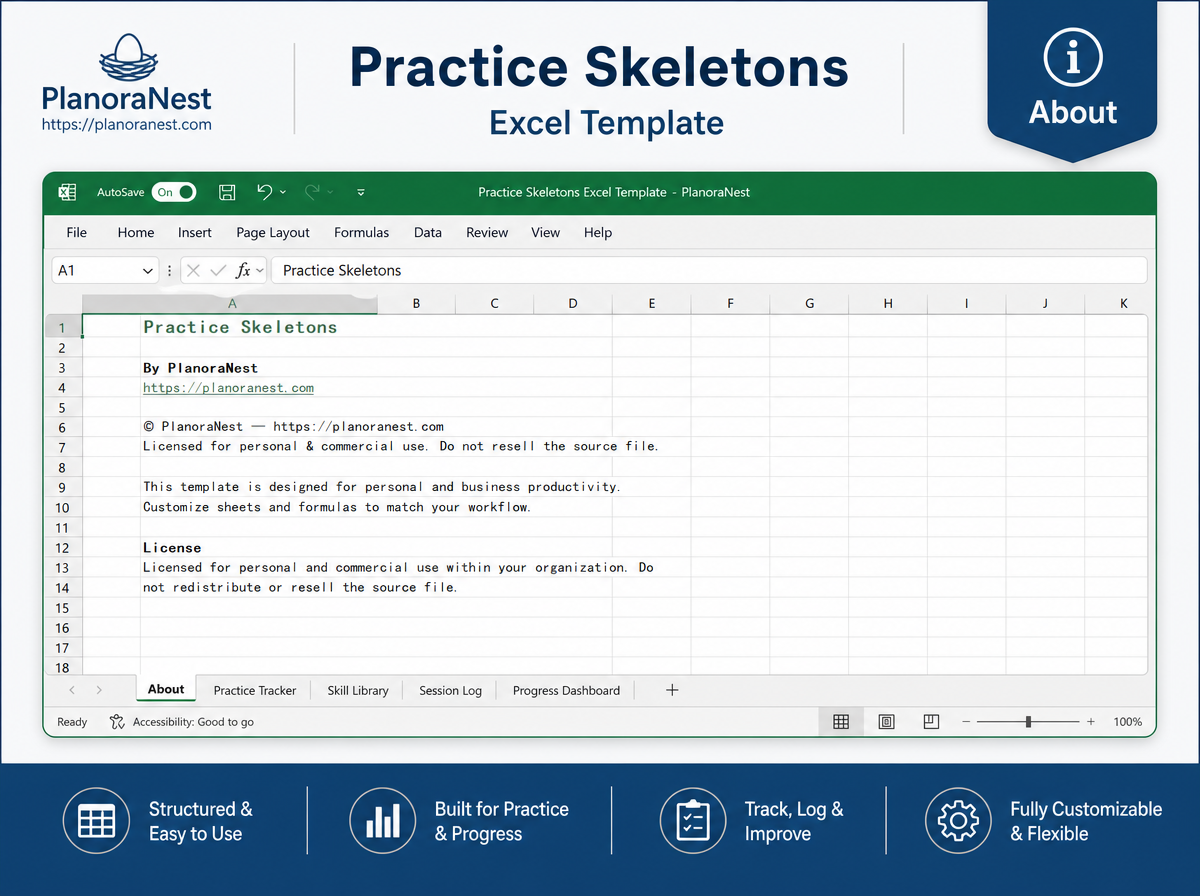Add a new sheet with plus icon
This screenshot has height=896, width=1200.
click(x=672, y=690)
